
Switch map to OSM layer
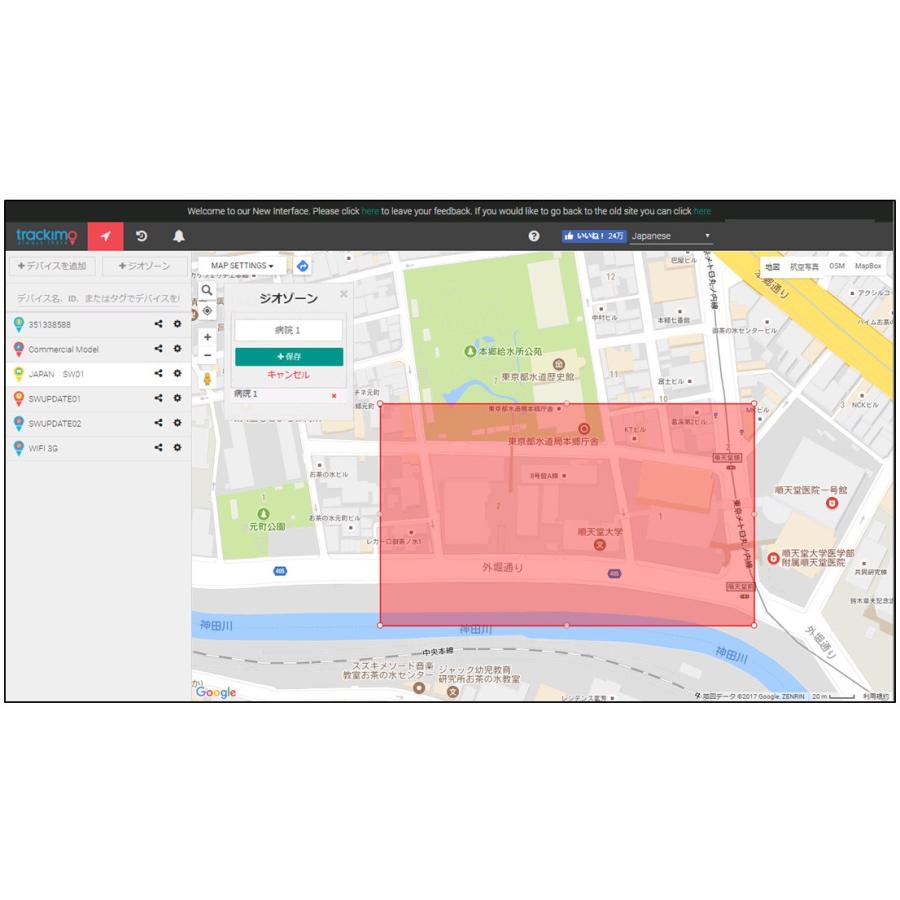[836, 267]
